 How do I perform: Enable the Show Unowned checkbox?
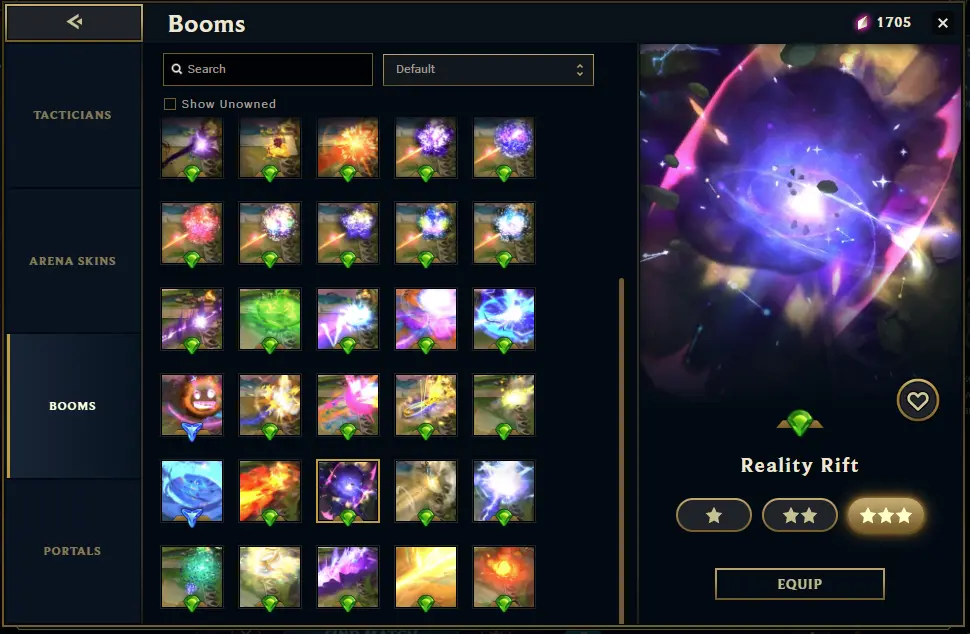click(x=170, y=104)
